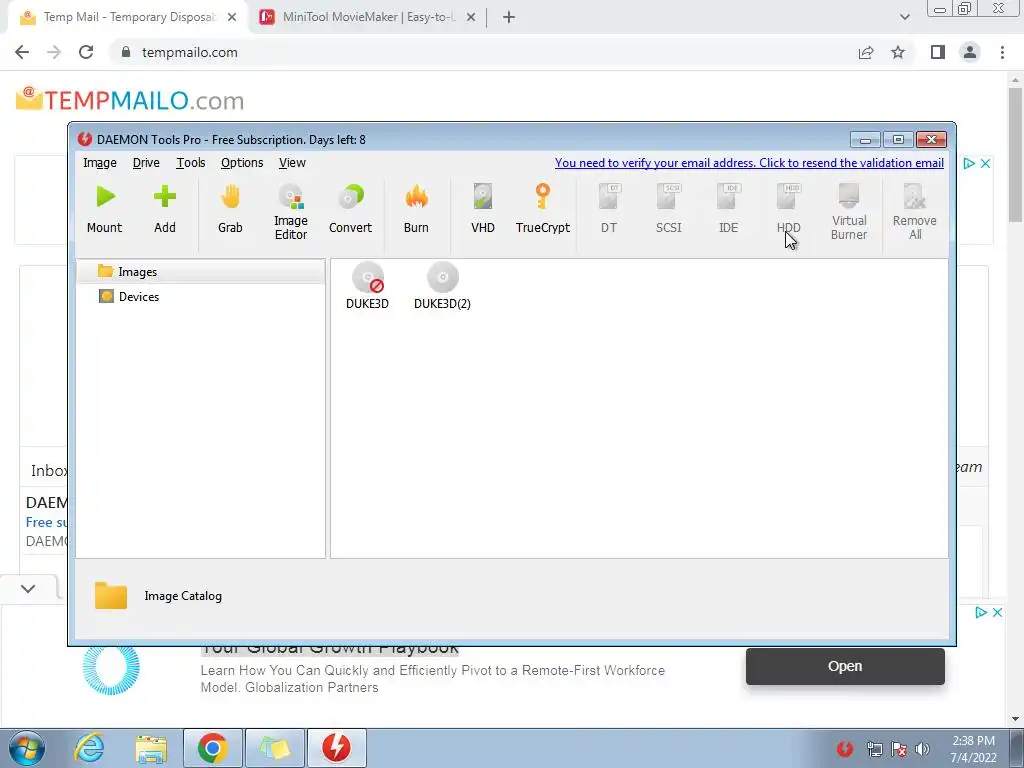
Task: Click the DAEMON Tools taskbar icon
Action: click(x=336, y=748)
